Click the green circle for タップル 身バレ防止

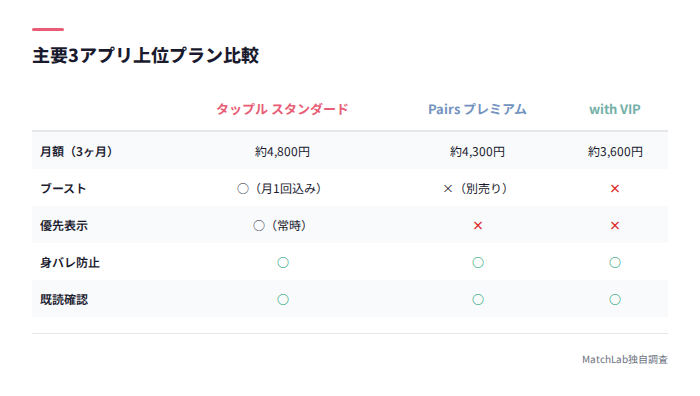283,263
